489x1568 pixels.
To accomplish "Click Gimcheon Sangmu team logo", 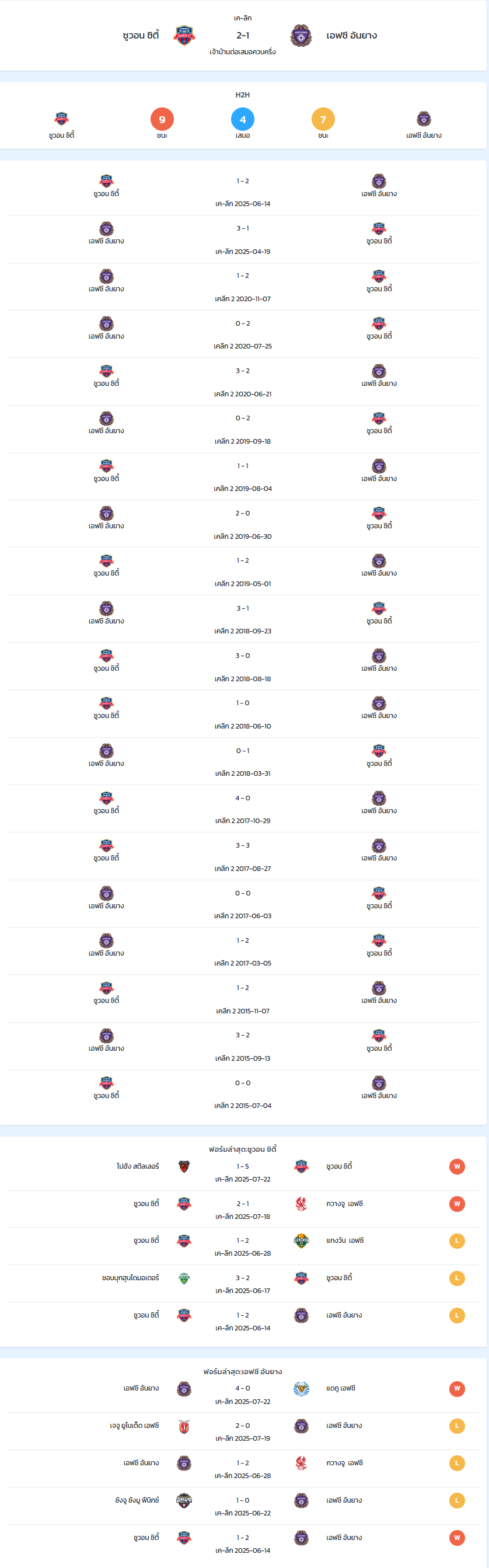I will 184,1500.
